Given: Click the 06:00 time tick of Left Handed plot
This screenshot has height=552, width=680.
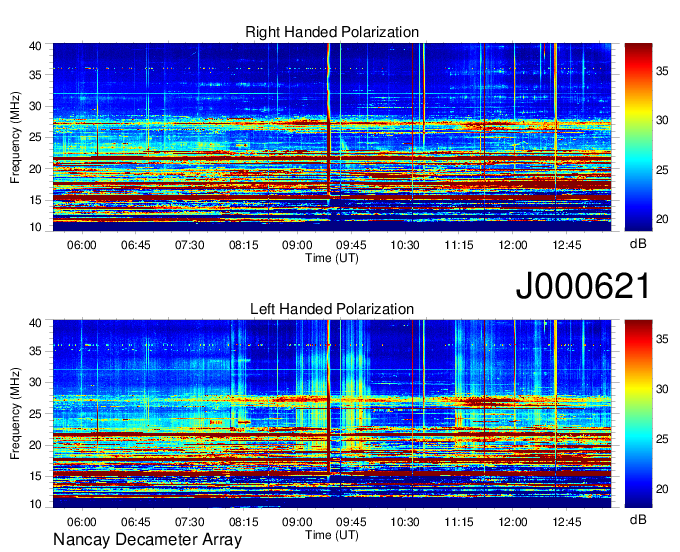Looking at the screenshot, I should pyautogui.click(x=82, y=522).
